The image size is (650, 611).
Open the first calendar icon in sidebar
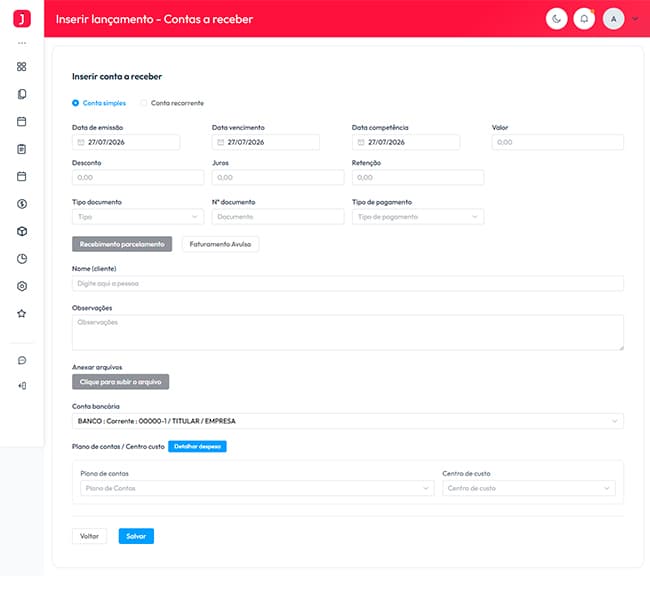(22, 121)
